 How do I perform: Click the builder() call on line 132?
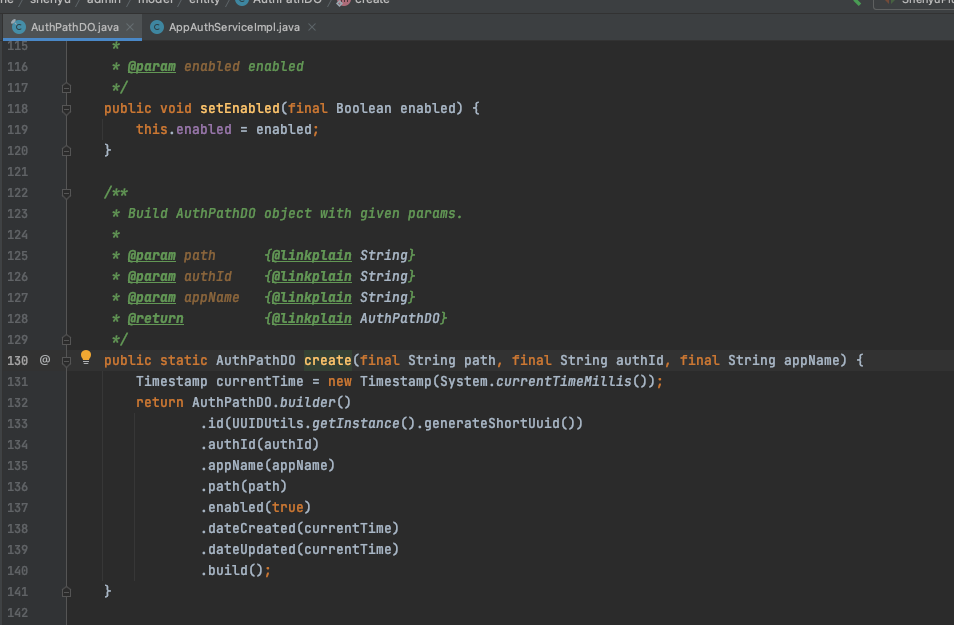(315, 402)
